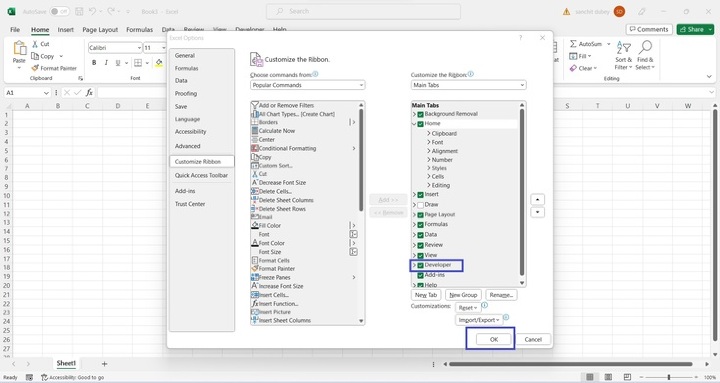Toggle Bold formatting
This screenshot has height=383, width=720.
[94, 62]
